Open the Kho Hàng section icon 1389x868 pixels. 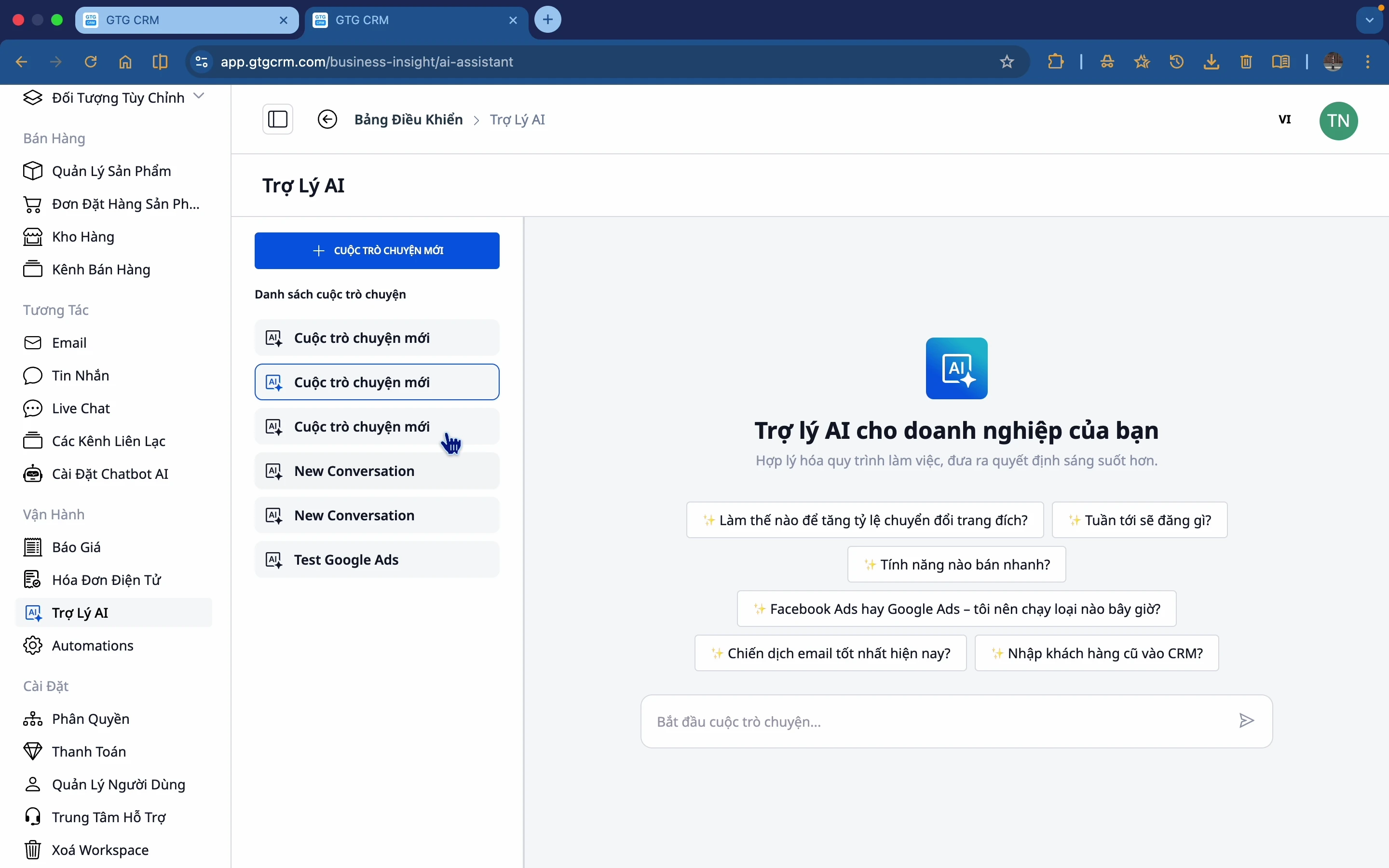pyautogui.click(x=33, y=236)
